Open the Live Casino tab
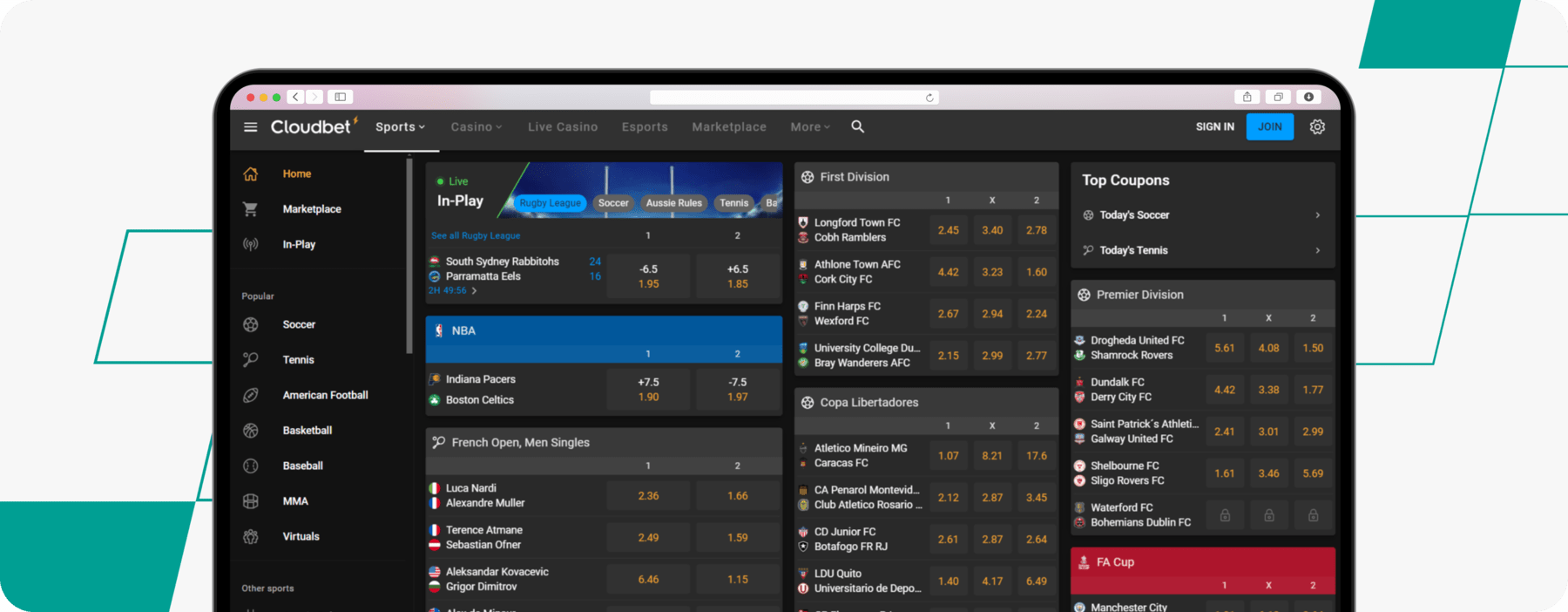Viewport: 1568px width, 612px height. 563,127
